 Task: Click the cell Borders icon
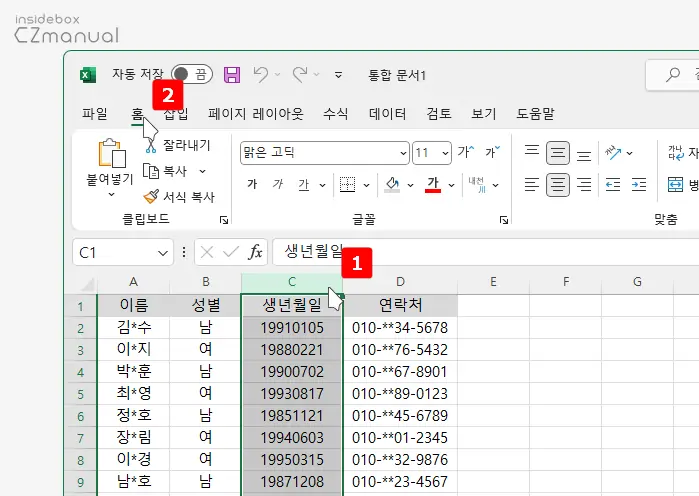point(348,184)
